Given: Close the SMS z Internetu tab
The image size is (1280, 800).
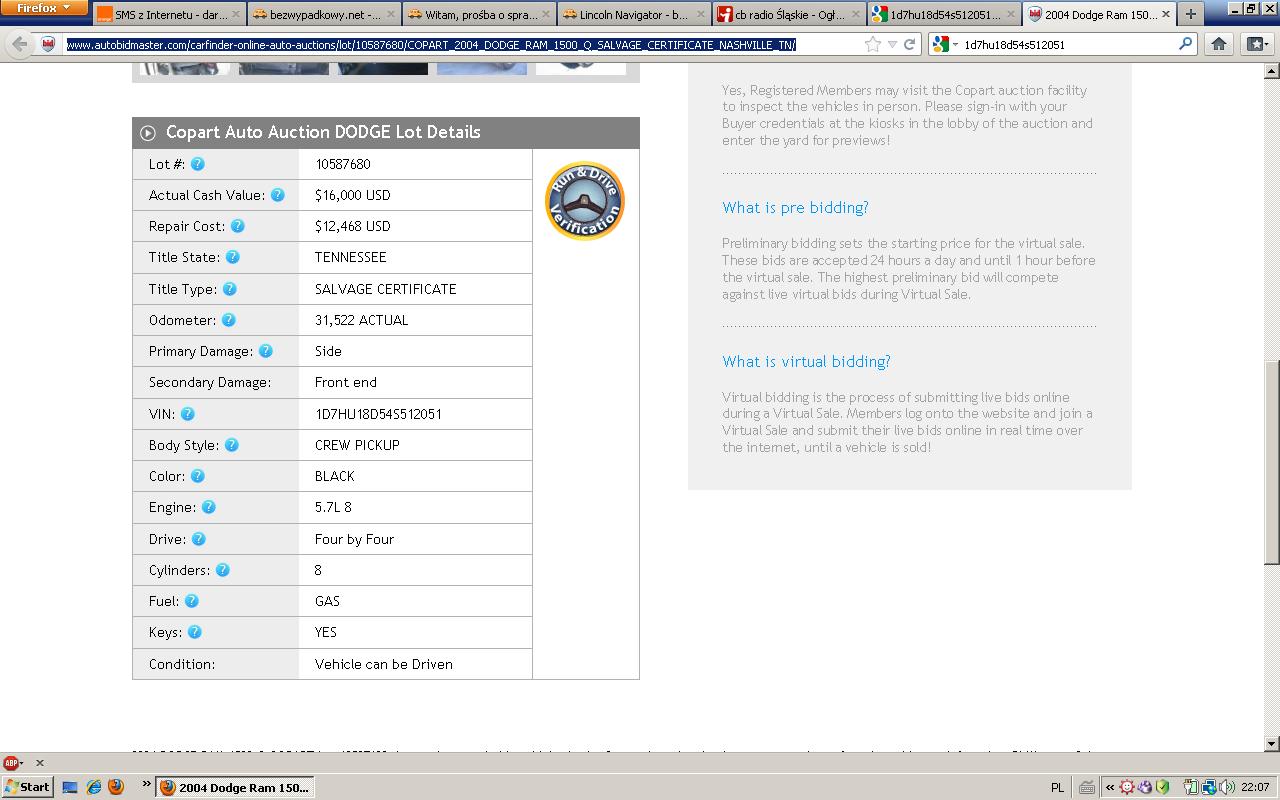Looking at the screenshot, I should [x=236, y=15].
